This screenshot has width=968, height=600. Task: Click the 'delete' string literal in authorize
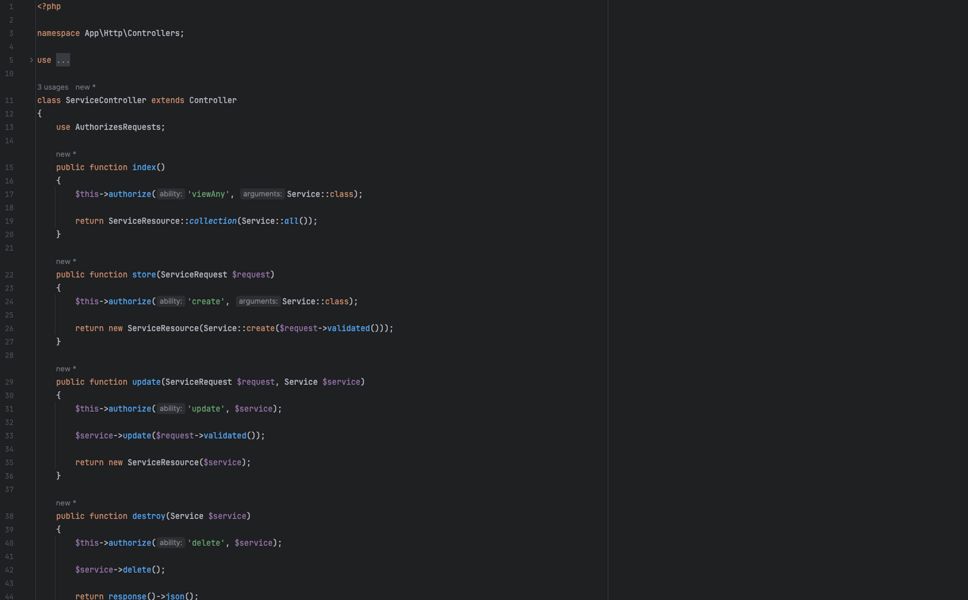(x=206, y=543)
